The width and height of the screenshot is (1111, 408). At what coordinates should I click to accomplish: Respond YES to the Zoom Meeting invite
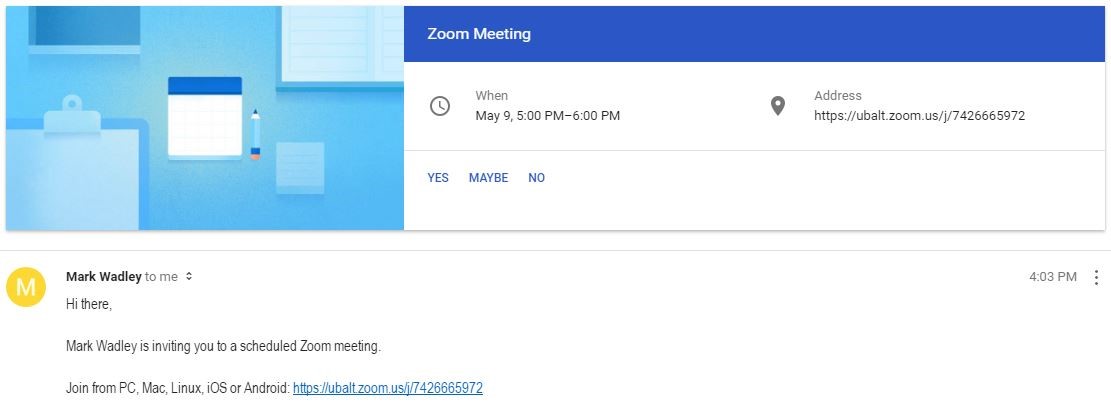tap(438, 178)
